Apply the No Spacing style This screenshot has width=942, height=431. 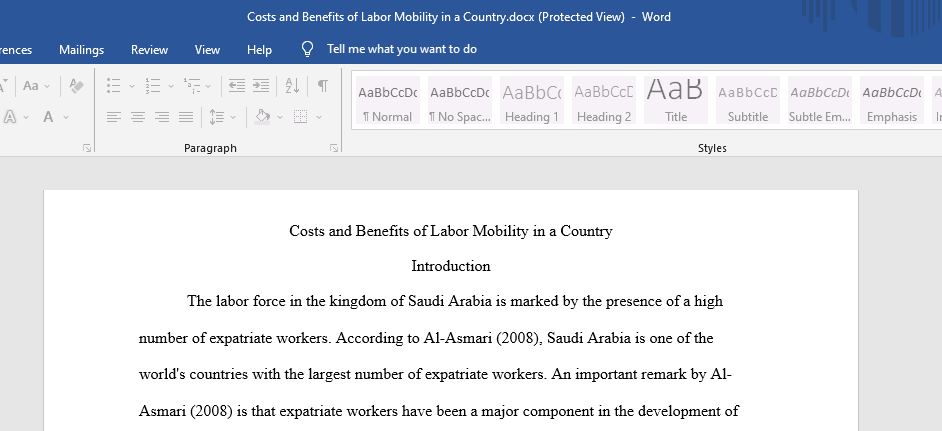click(460, 100)
